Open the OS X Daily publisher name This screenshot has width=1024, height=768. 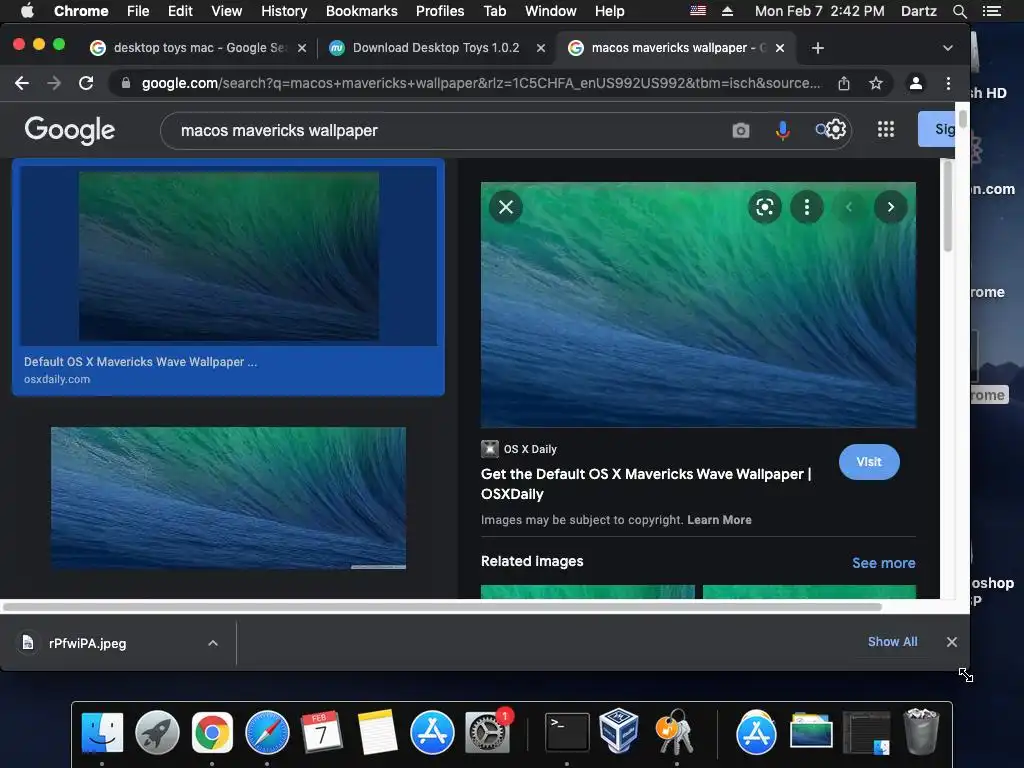530,449
